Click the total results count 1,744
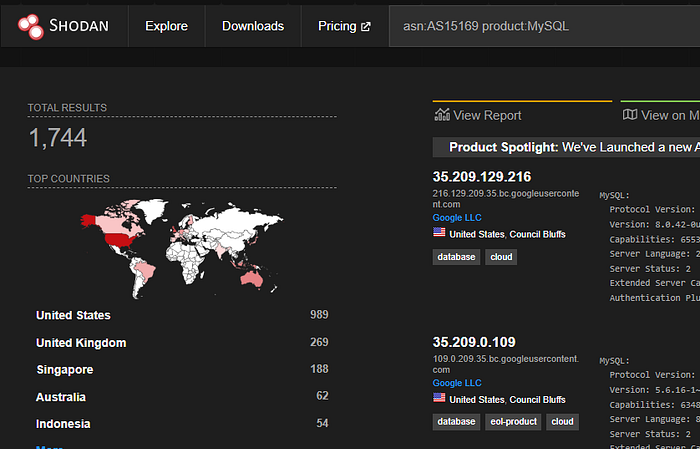Image resolution: width=700 pixels, height=449 pixels. (58, 137)
